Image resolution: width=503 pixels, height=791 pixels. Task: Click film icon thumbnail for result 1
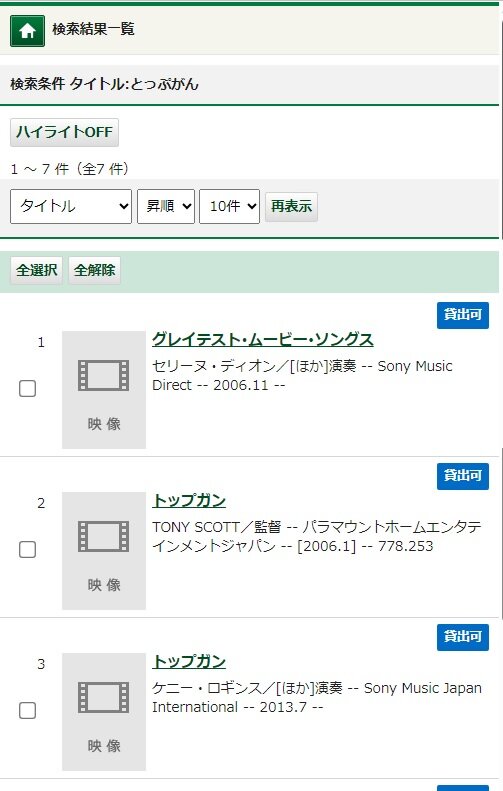(104, 389)
